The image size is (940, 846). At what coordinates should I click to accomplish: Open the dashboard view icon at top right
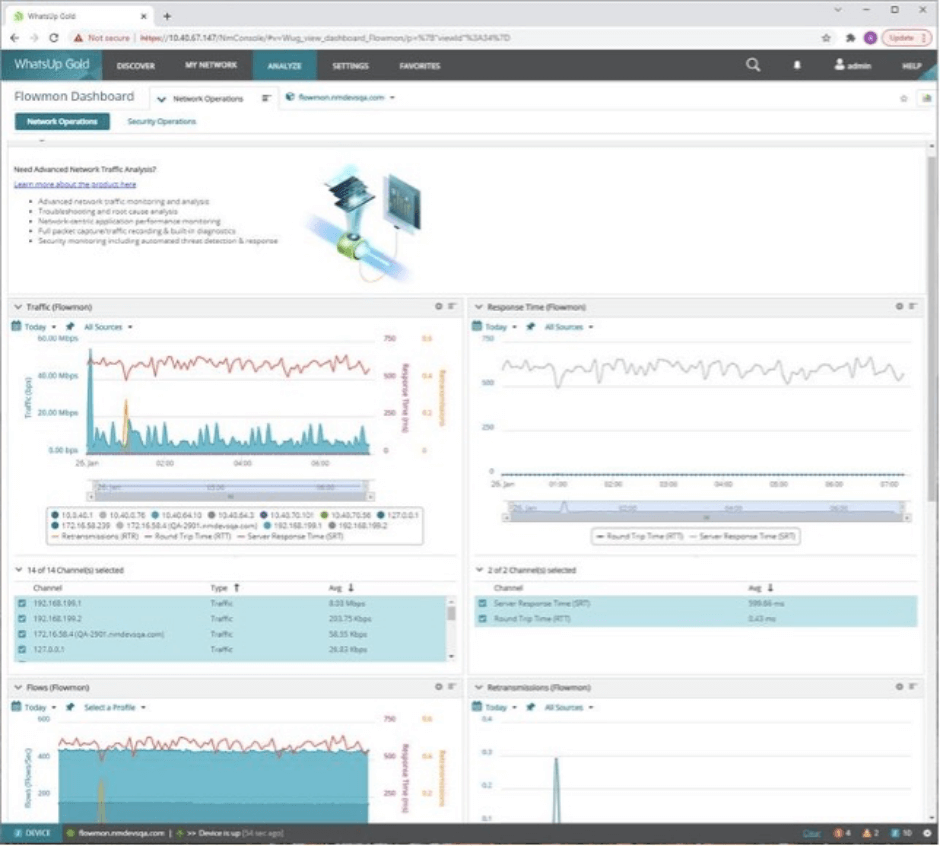927,98
